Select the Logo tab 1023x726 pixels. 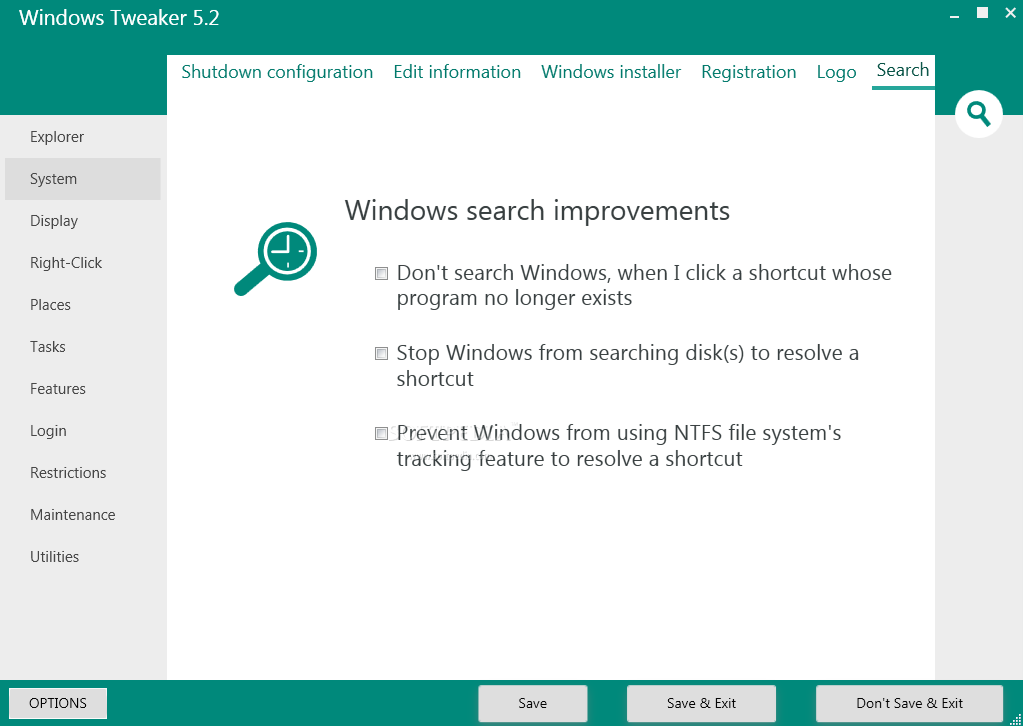836,72
